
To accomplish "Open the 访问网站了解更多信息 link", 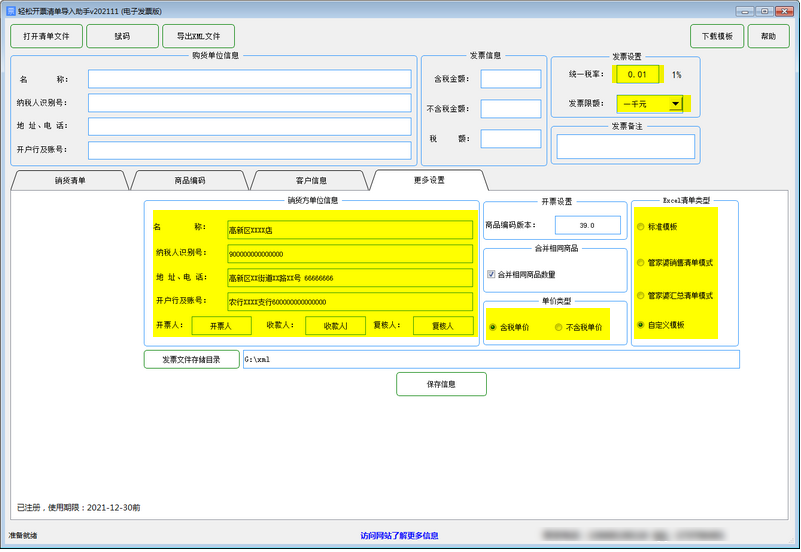I will coord(399,535).
